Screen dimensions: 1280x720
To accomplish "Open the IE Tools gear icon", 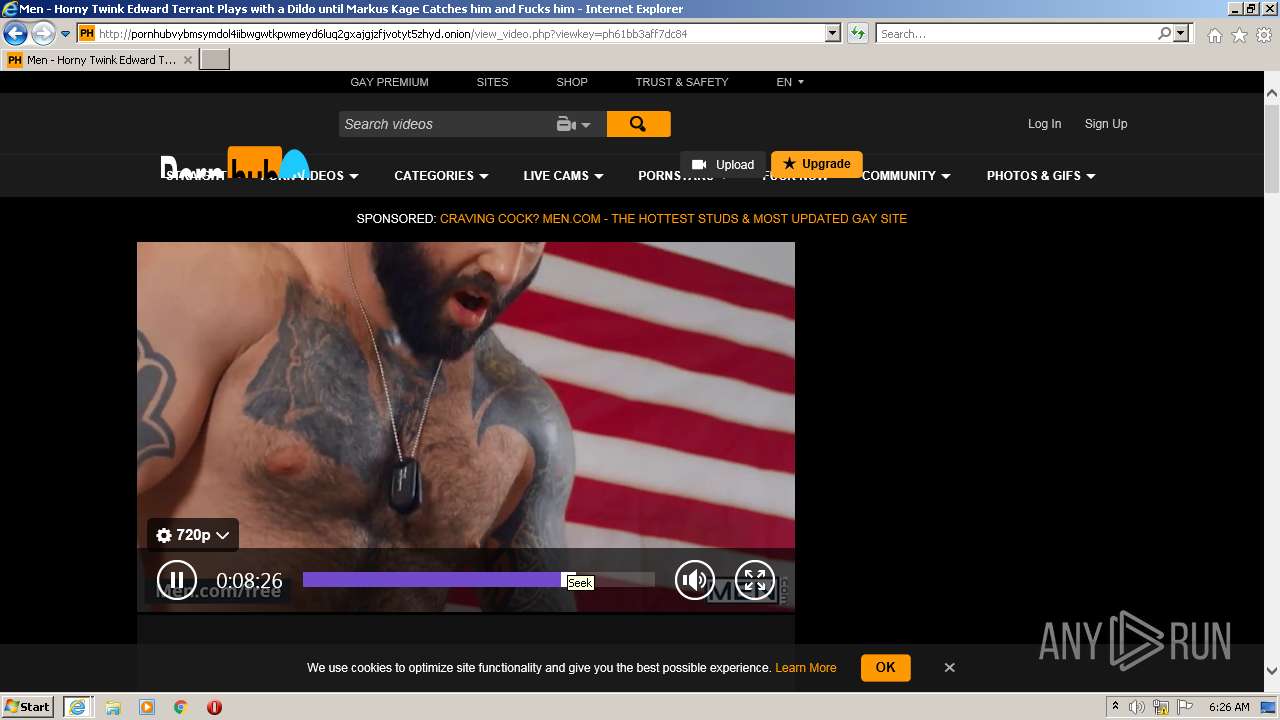I will click(1264, 35).
